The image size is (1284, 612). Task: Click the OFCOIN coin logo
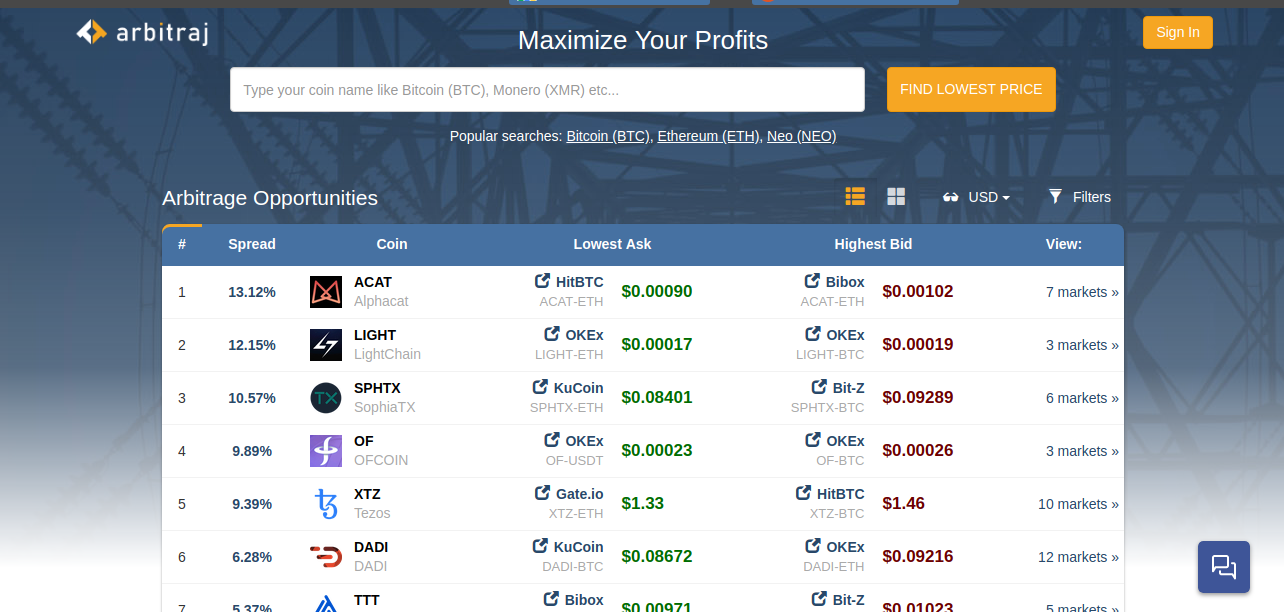click(326, 451)
